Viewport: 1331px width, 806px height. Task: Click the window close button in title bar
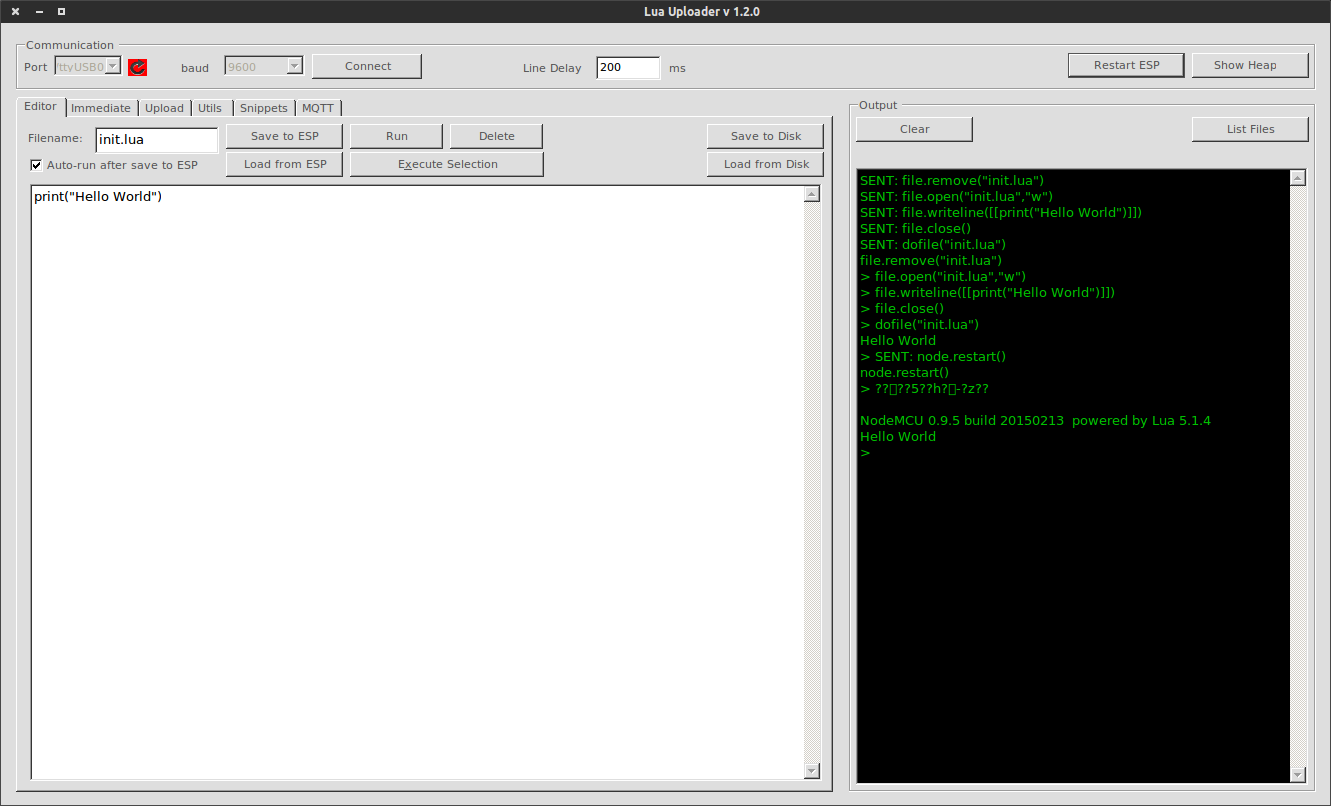15,12
